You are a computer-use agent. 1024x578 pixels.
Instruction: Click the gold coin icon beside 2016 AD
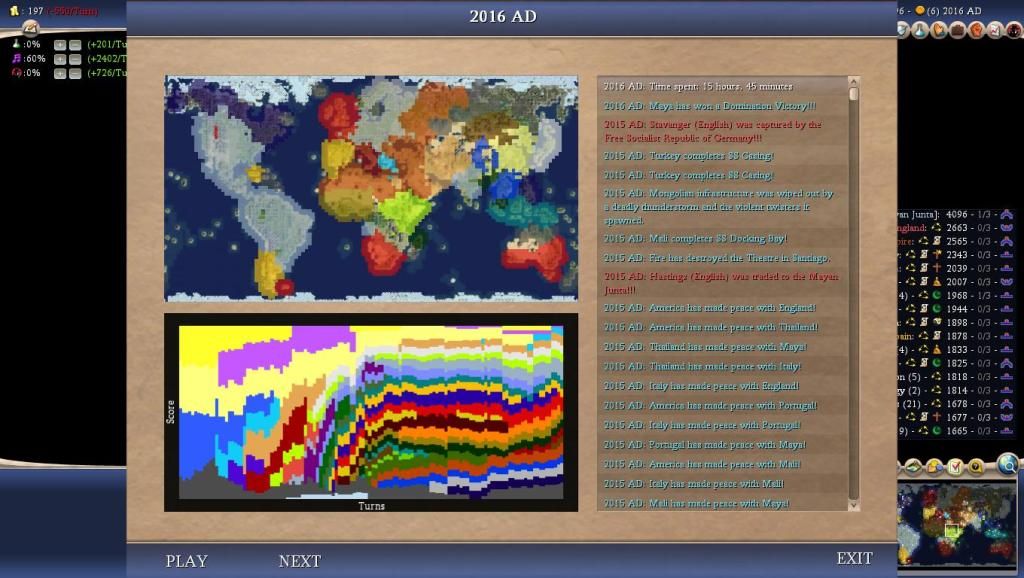(920, 10)
